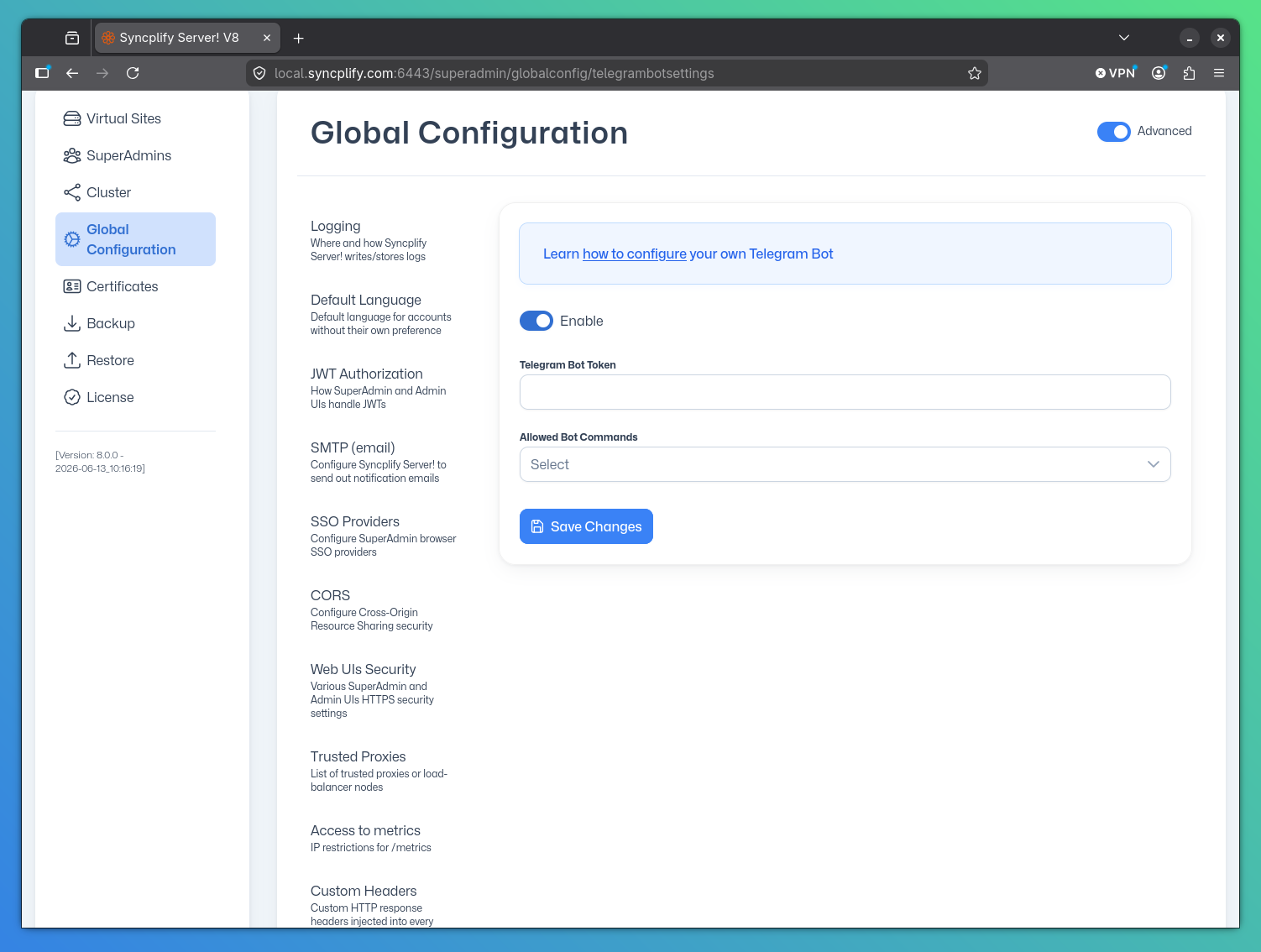Expand the list all tabs chevron
1261x952 pixels.
pos(1124,38)
